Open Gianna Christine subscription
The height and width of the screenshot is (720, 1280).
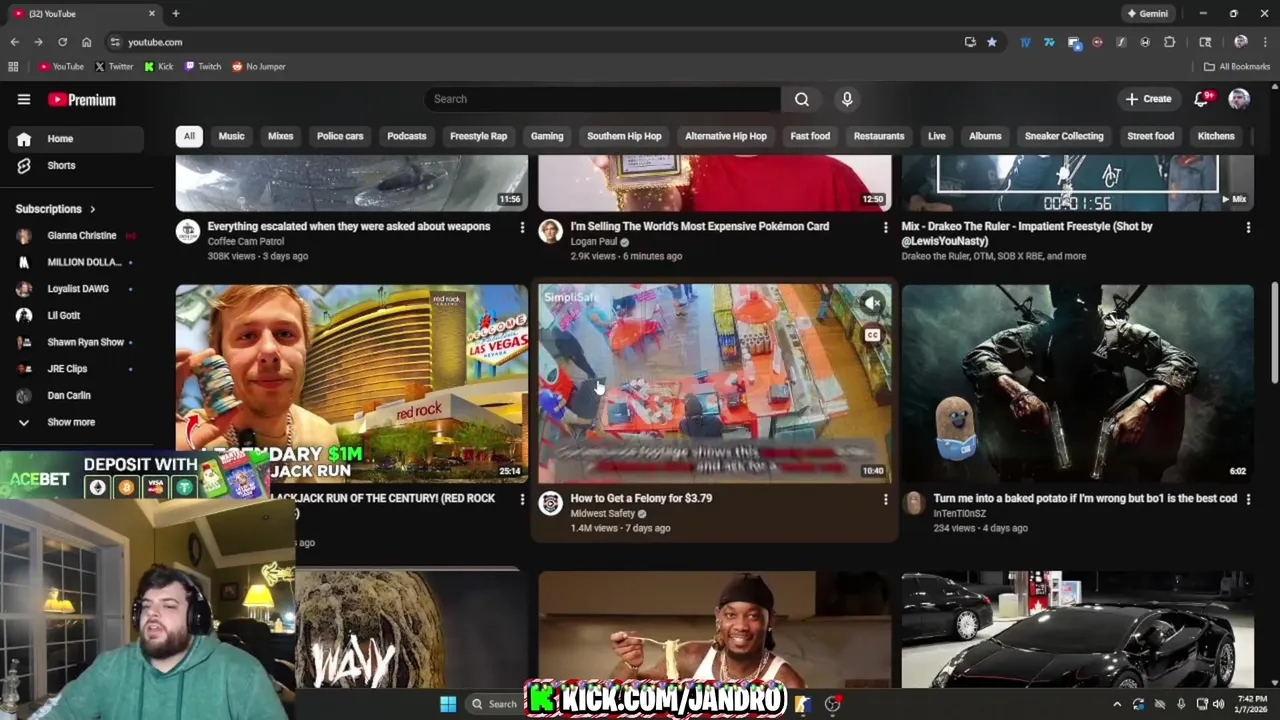(x=76, y=235)
